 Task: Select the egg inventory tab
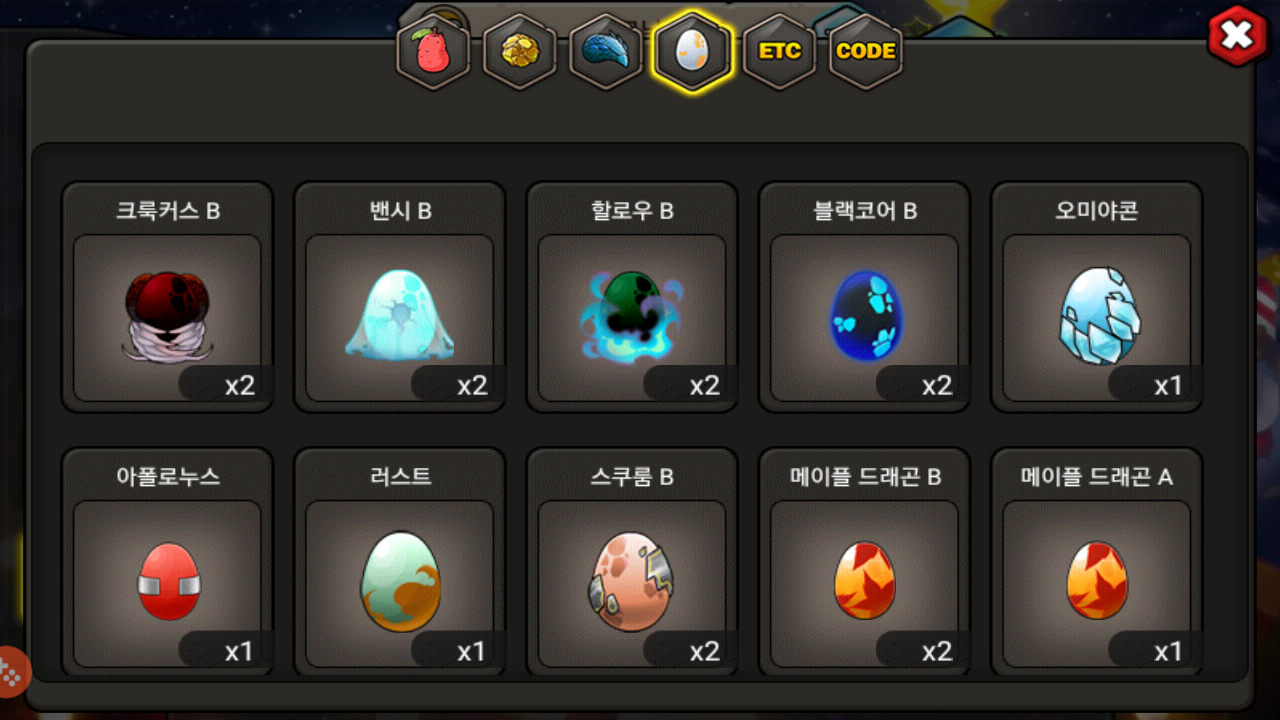tap(692, 51)
